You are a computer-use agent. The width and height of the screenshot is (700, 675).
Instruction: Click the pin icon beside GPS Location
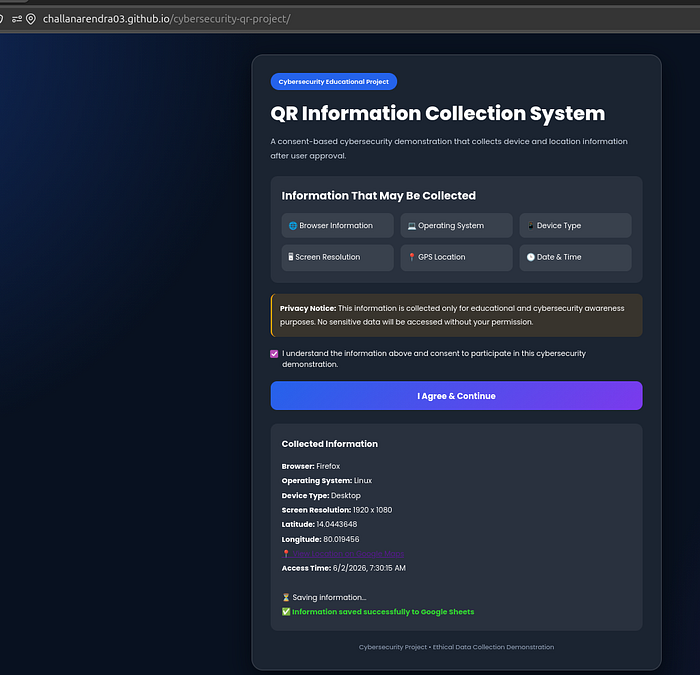pos(412,257)
